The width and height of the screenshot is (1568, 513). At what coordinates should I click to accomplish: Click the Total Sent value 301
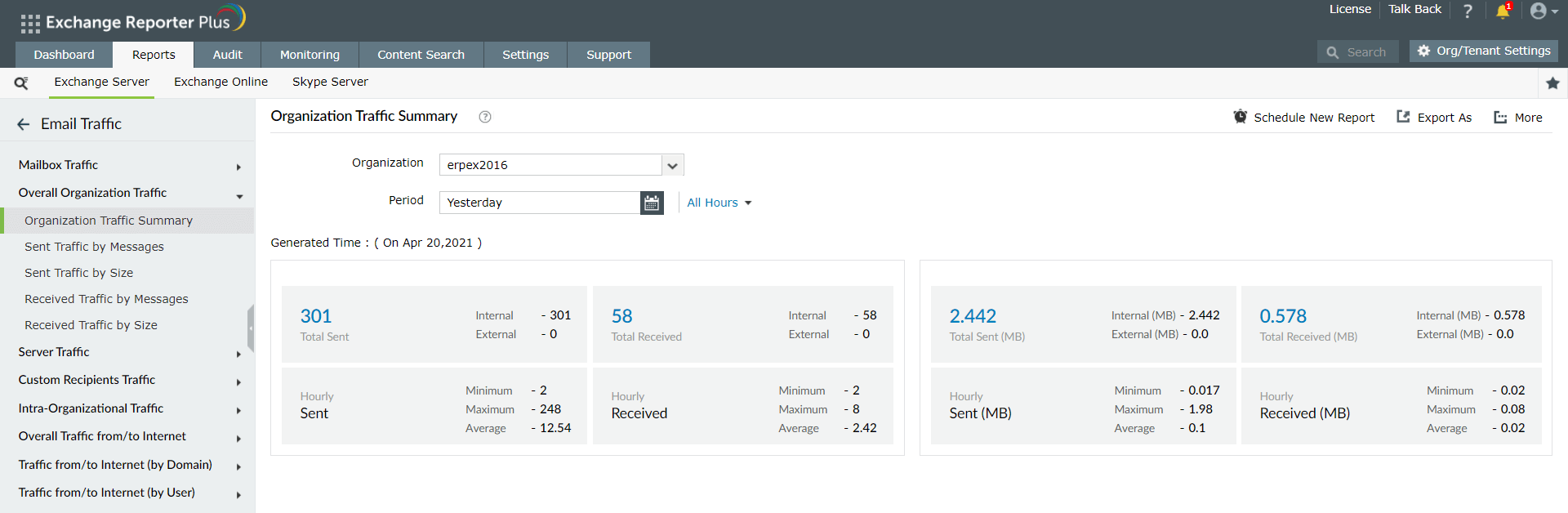[315, 316]
